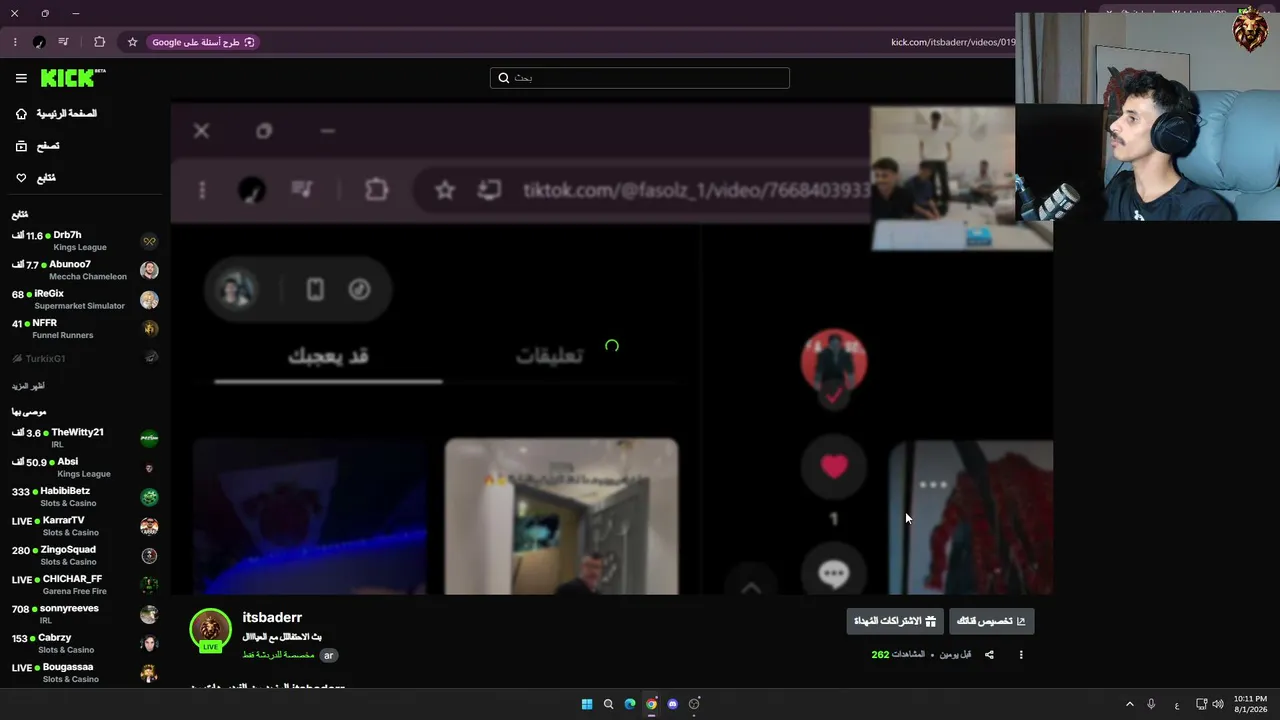This screenshot has height=720, width=1280.
Task: Select the 262 views count text
Action: tap(880, 655)
